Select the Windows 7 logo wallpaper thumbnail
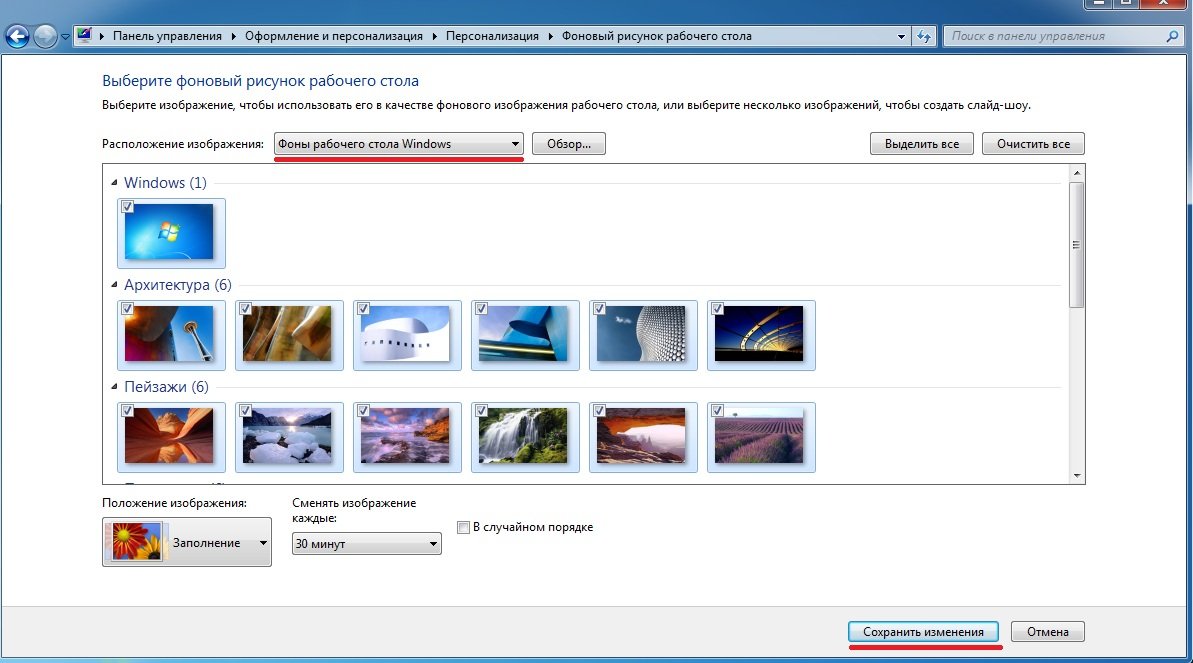Screen dimensions: 1193x663 170,233
